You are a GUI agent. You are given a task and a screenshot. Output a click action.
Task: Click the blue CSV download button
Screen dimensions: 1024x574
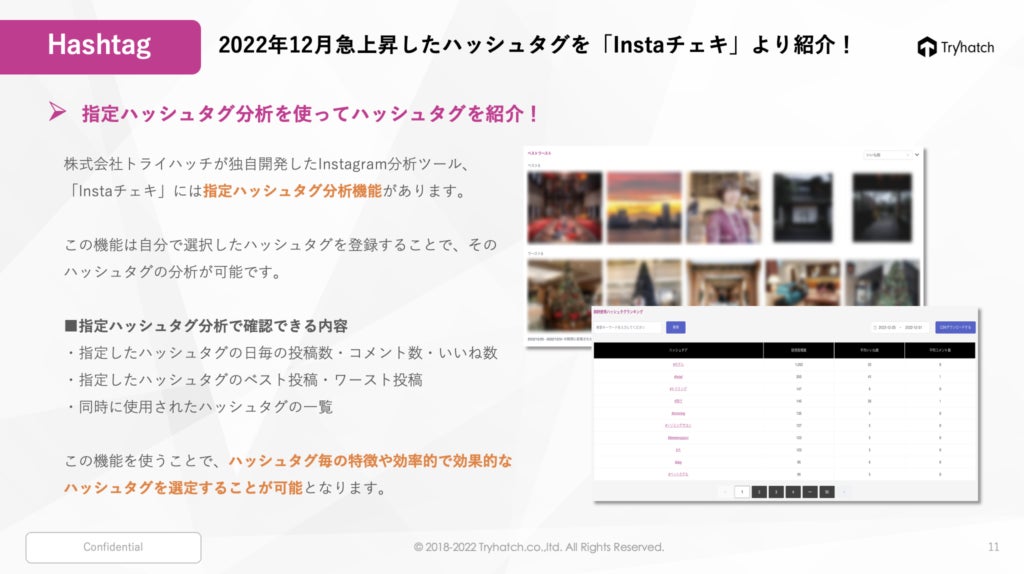[955, 327]
